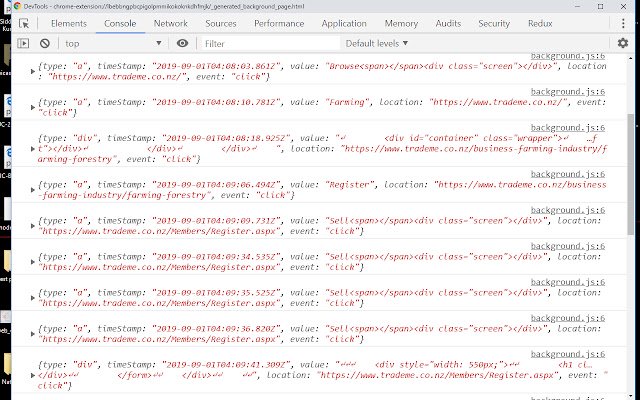The width and height of the screenshot is (640, 400).
Task: Expand the Sell log entry at 04:09:09.731Z
Action: point(33,226)
